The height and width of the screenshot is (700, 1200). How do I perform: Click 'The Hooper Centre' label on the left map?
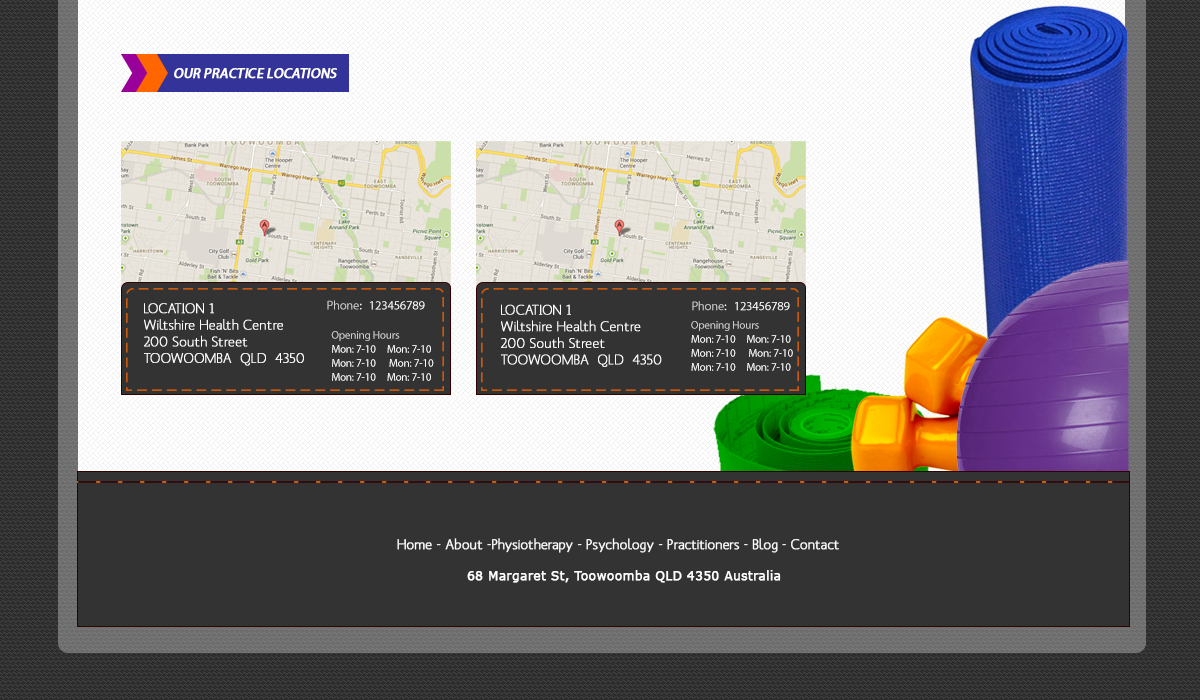(276, 162)
